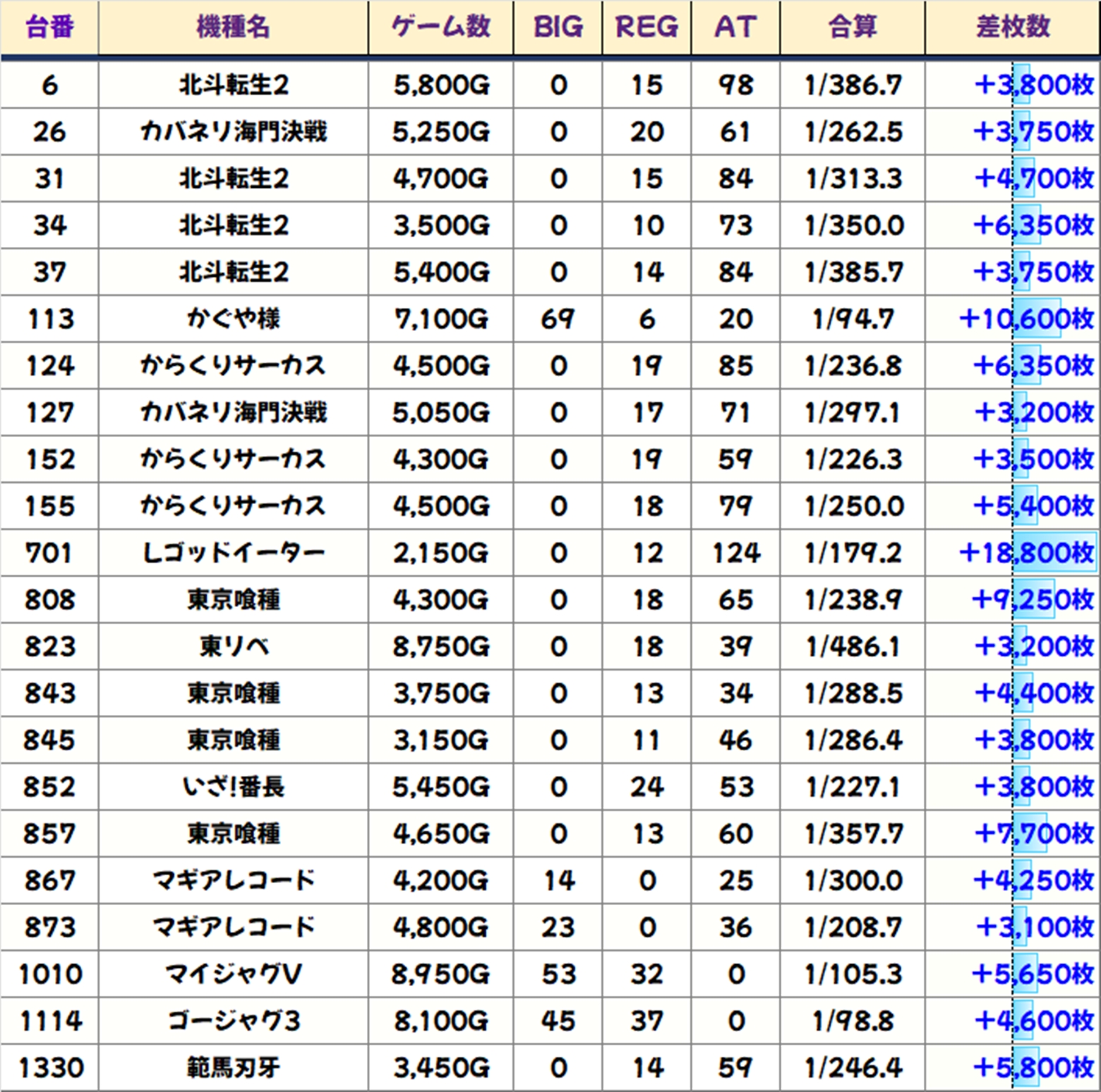Select the REG column header
The image size is (1101, 1092).
[646, 27]
